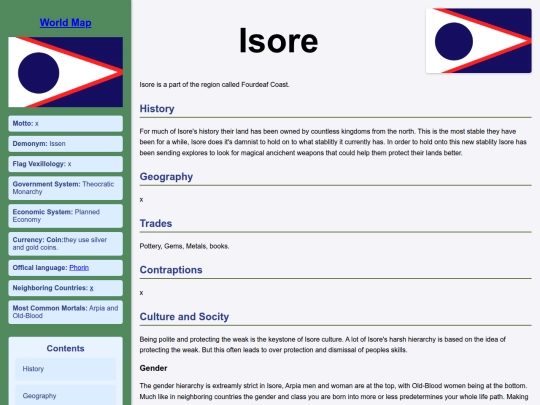Click the Phorin language link
Viewport: 540px width, 405px height.
tap(79, 268)
